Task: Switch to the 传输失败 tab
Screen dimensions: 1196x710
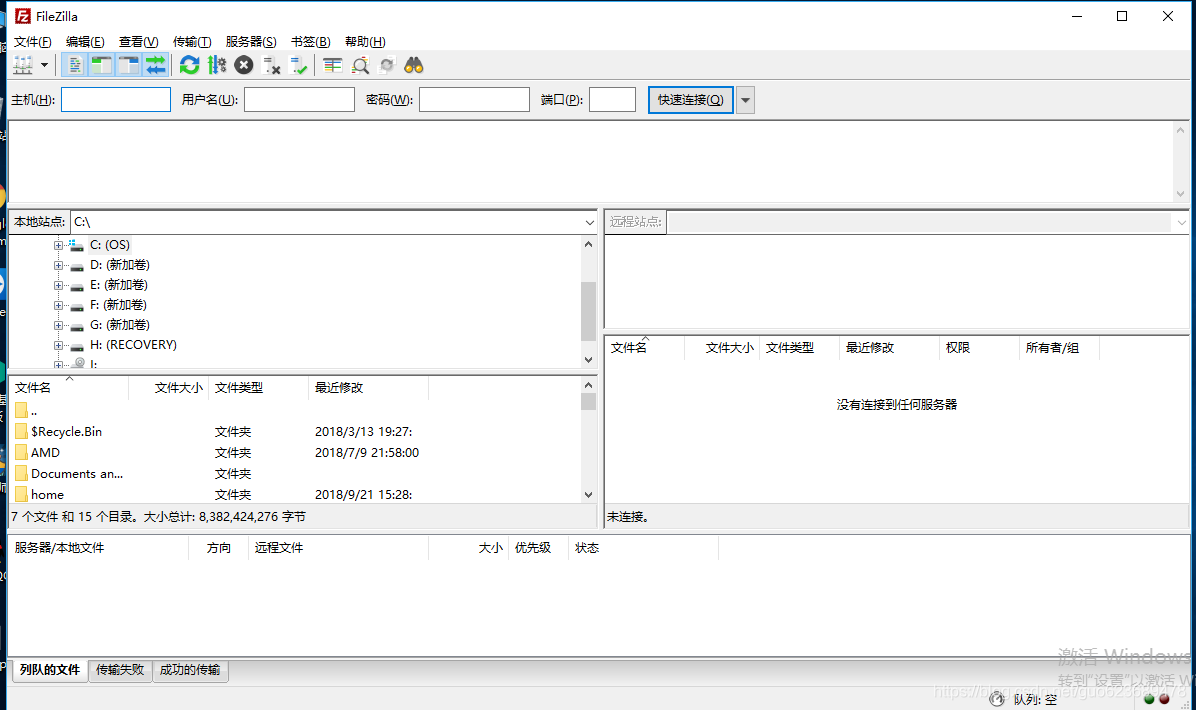Action: (120, 670)
